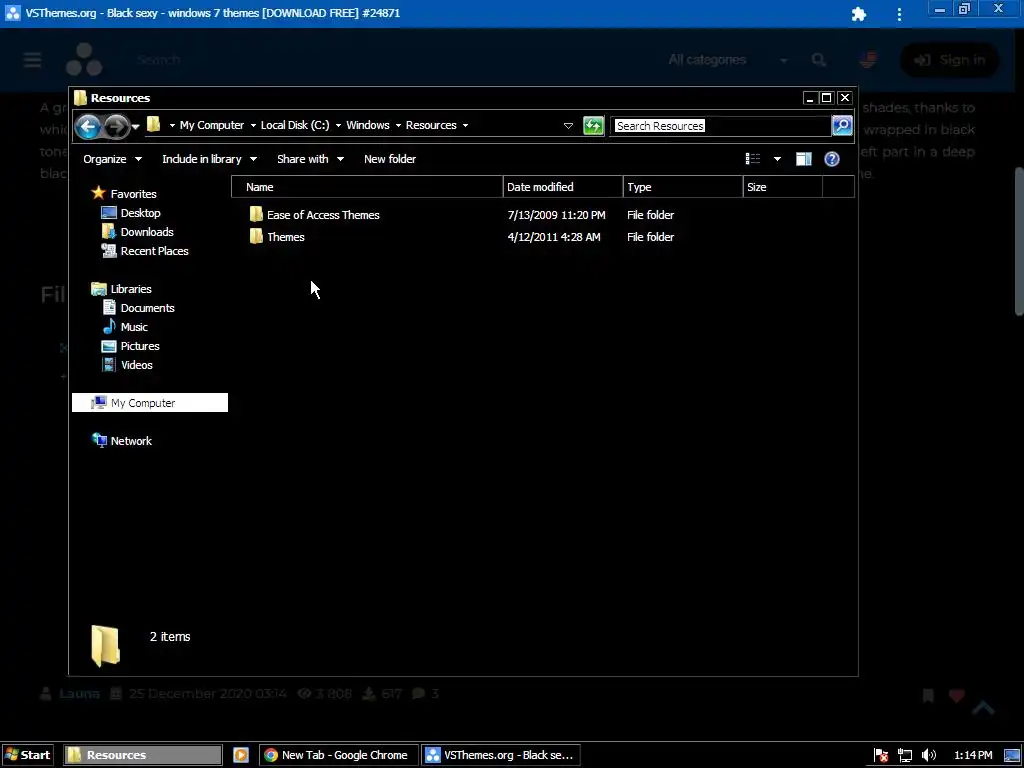
Task: Click New folder button
Action: (x=390, y=159)
